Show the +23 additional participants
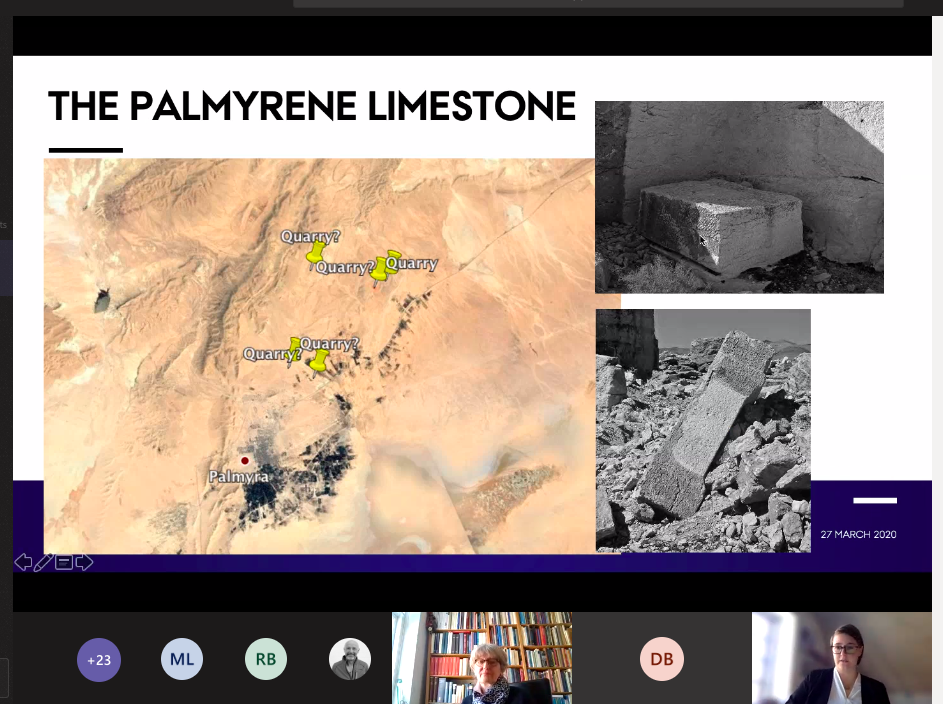Screen dimensions: 943x704 99,660
